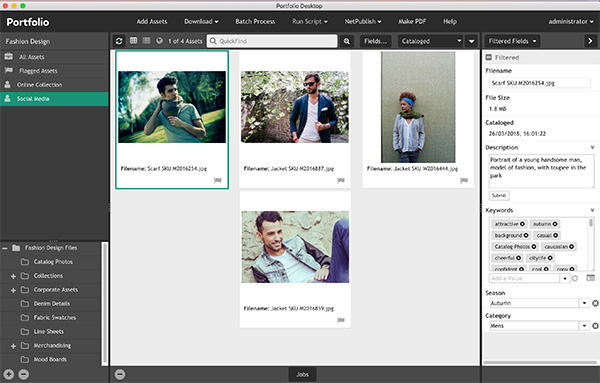
Task: Open the Denim Details folder
Action: point(52,303)
